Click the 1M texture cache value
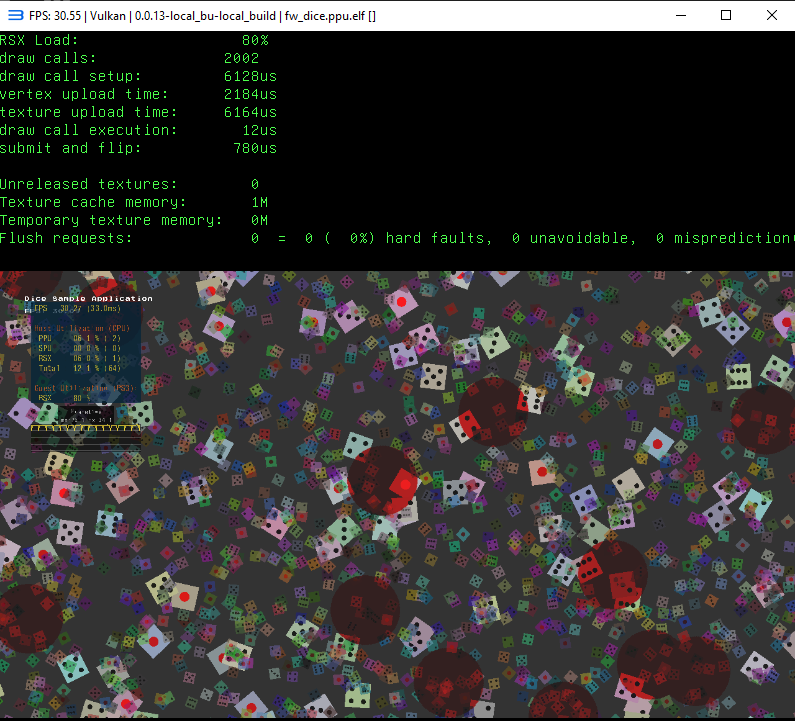This screenshot has height=721, width=795. point(260,202)
